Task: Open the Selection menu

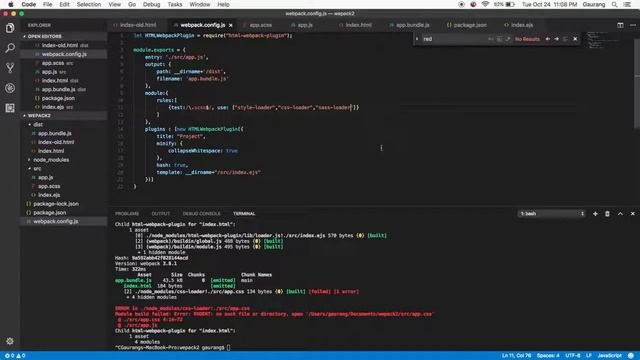Action: pos(89,4)
